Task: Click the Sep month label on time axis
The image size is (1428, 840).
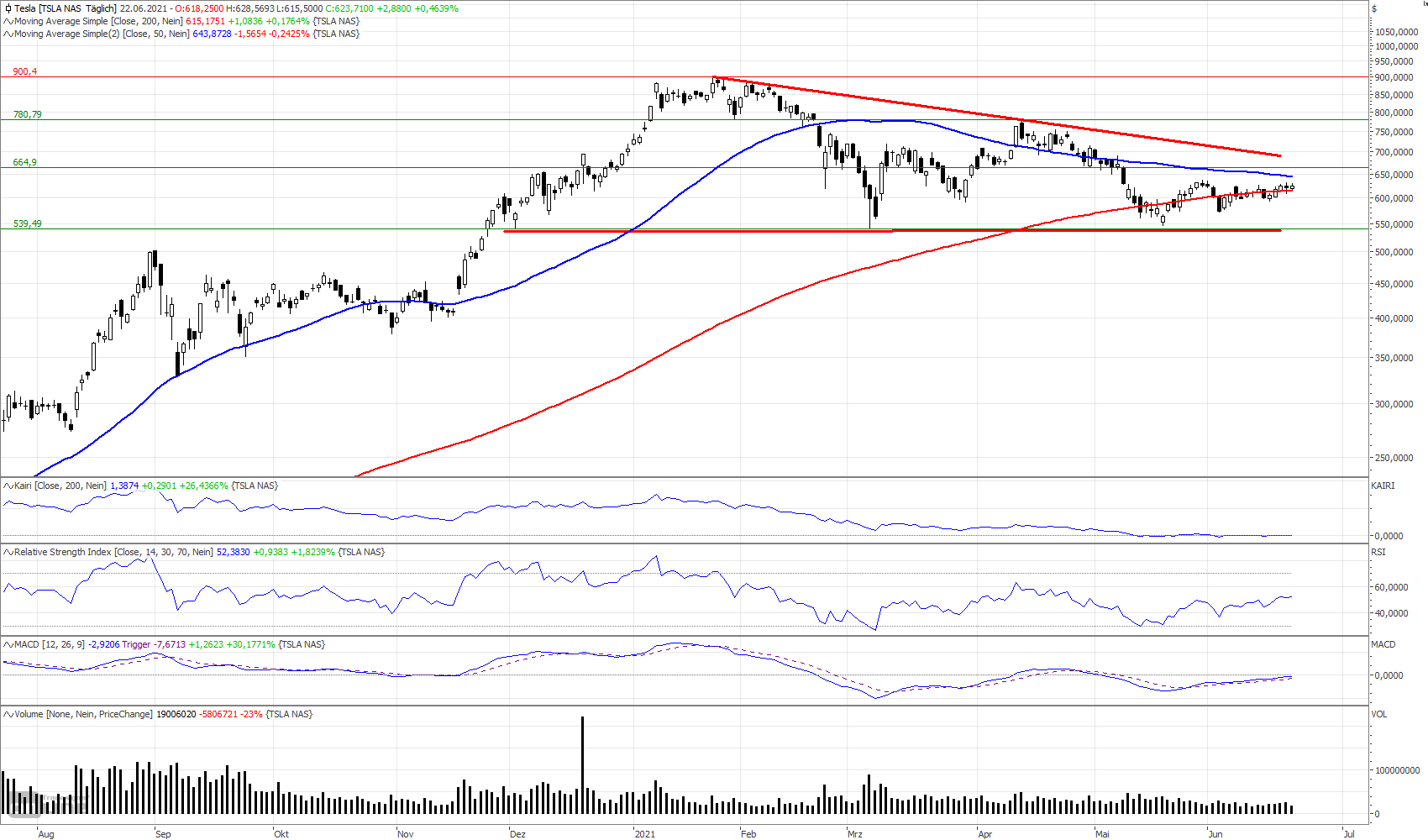Action: click(163, 834)
